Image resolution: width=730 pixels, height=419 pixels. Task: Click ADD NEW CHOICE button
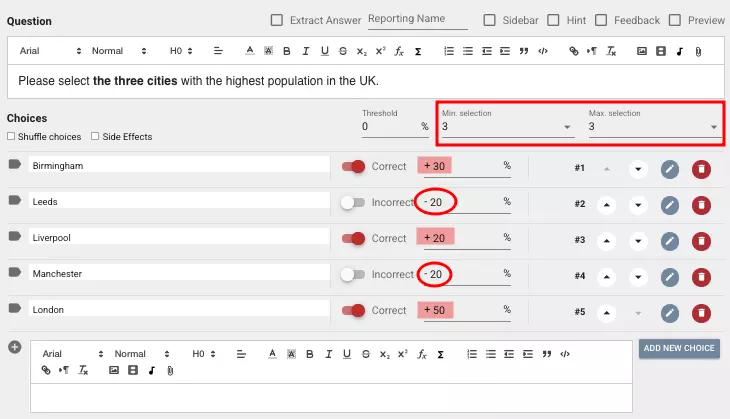pos(679,348)
